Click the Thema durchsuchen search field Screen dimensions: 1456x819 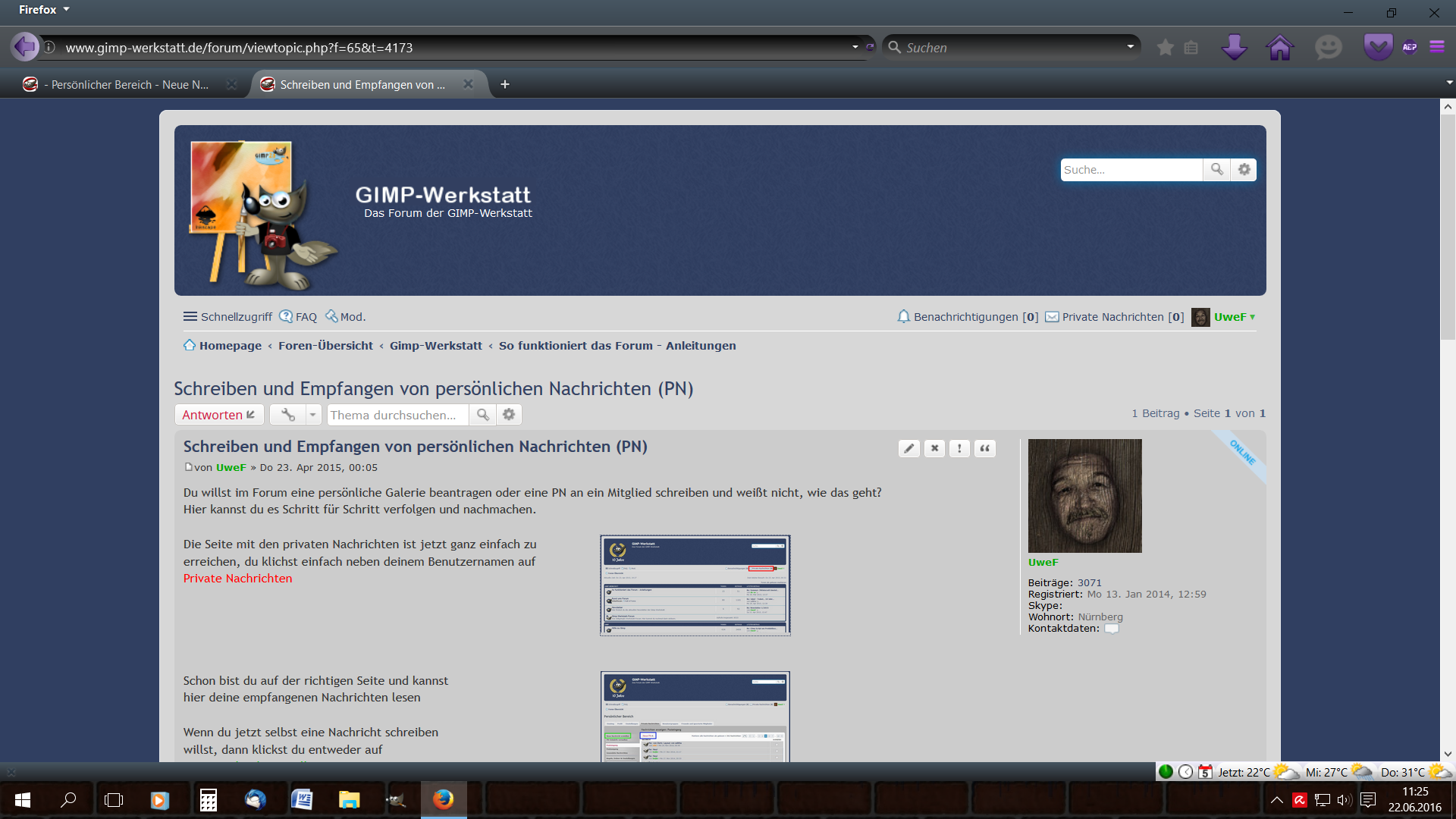coord(397,415)
